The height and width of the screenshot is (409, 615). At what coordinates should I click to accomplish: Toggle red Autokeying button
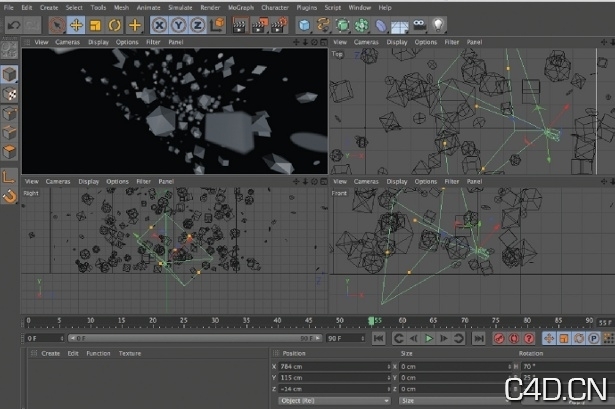[x=514, y=338]
